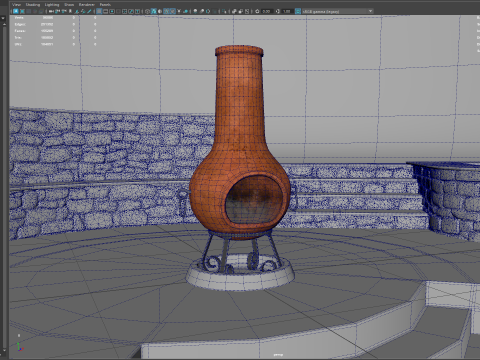The height and width of the screenshot is (360, 480).
Task: Switch viewport to Wireframe shading
Action: (x=147, y=11)
